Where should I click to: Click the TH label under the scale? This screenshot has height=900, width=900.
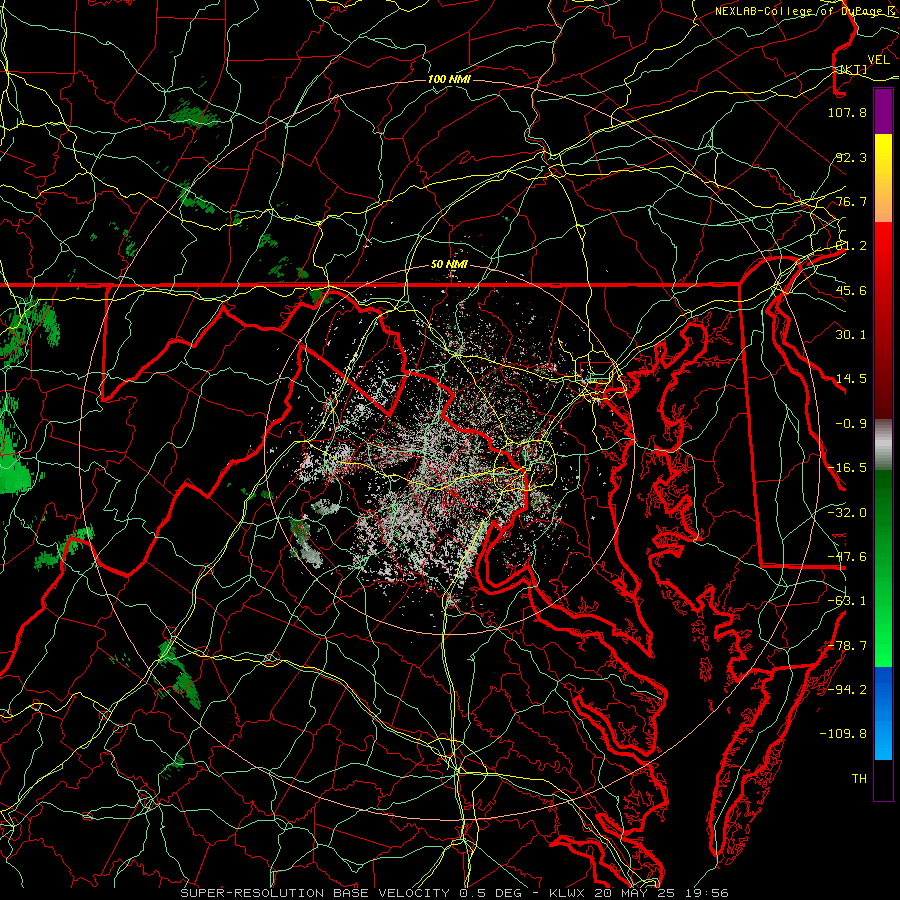pos(859,779)
